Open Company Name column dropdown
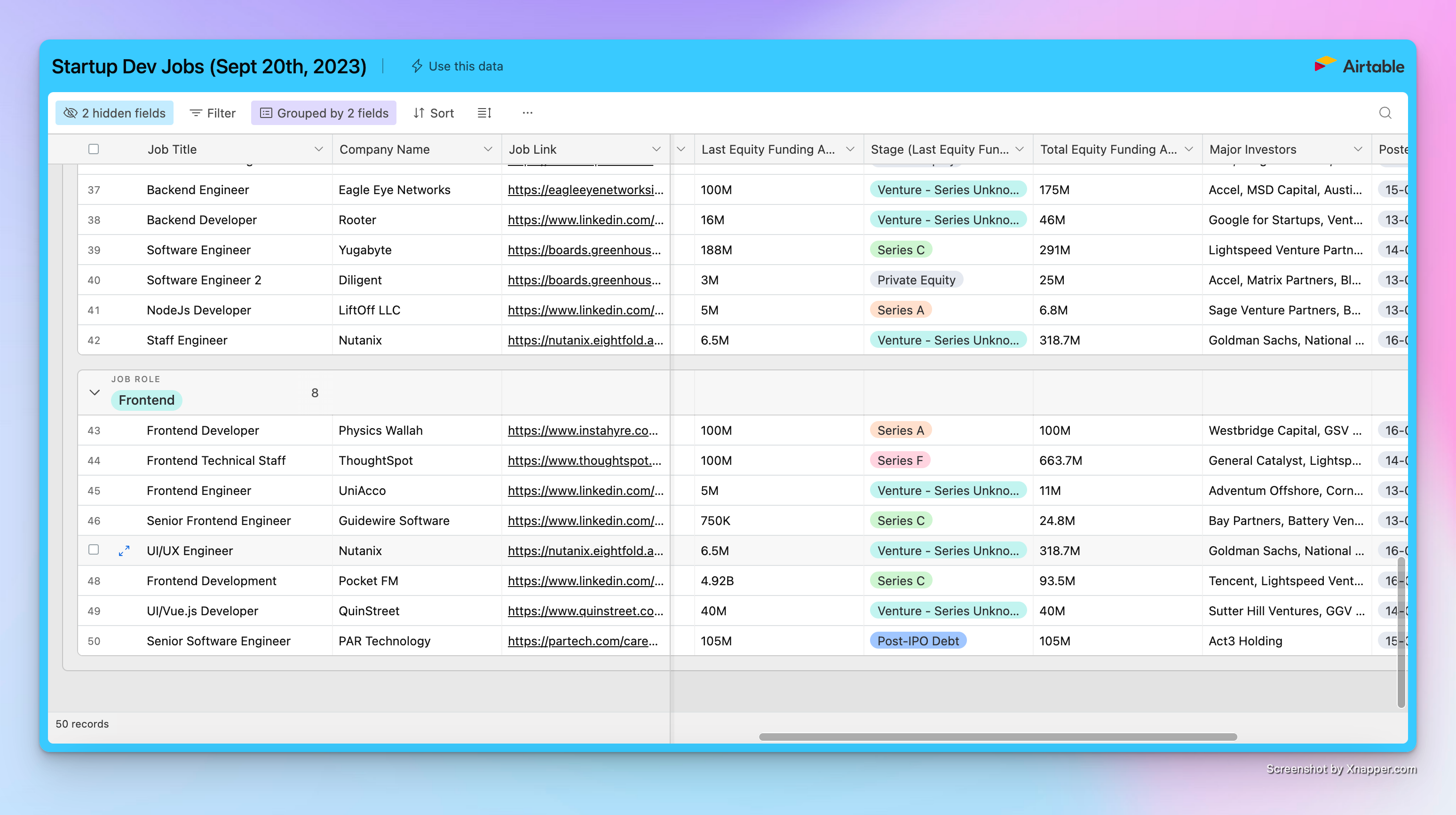The image size is (1456, 815). [x=488, y=149]
